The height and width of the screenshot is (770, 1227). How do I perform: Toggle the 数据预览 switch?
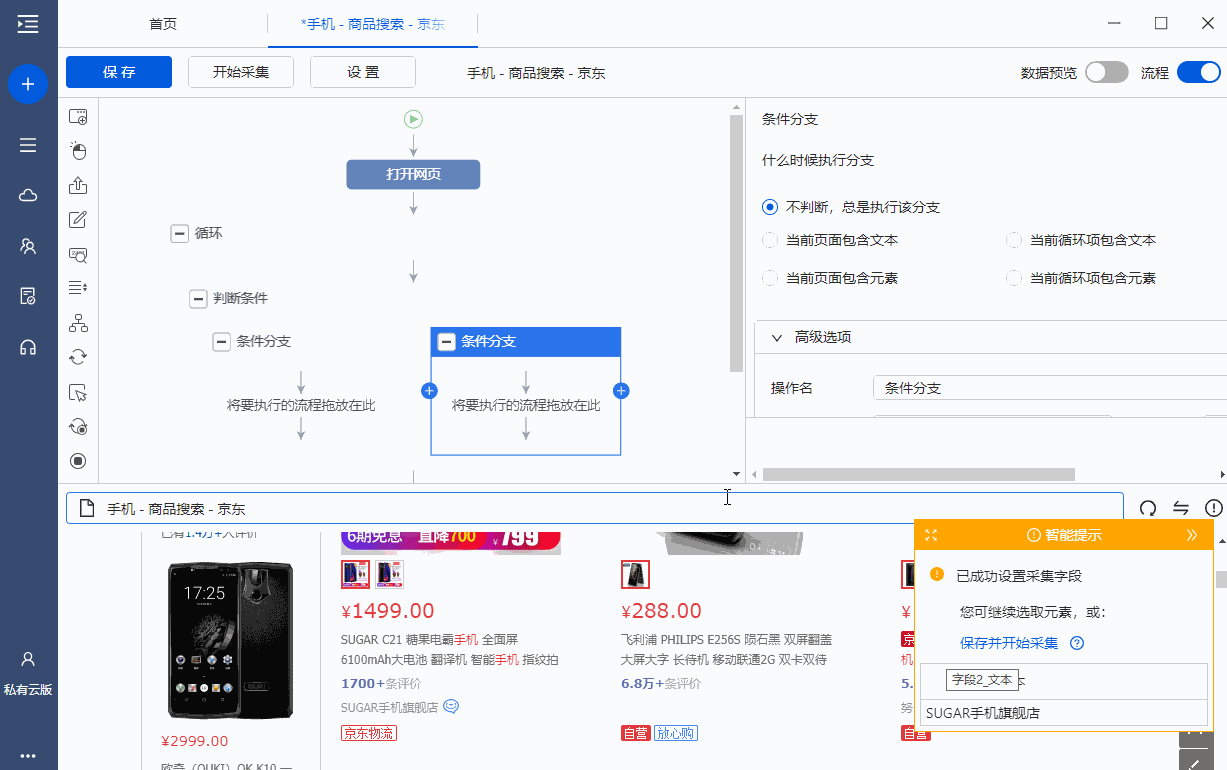[1107, 72]
